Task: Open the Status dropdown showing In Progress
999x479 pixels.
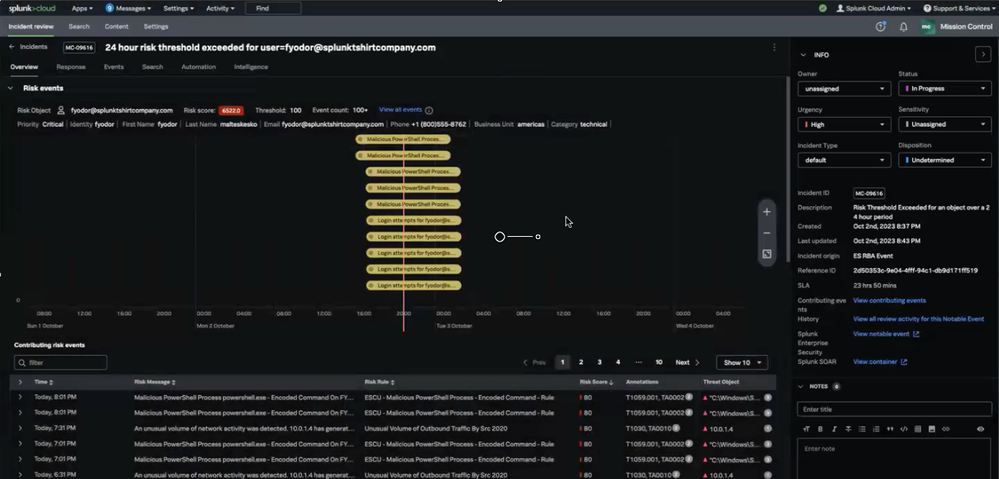Action: [944, 89]
